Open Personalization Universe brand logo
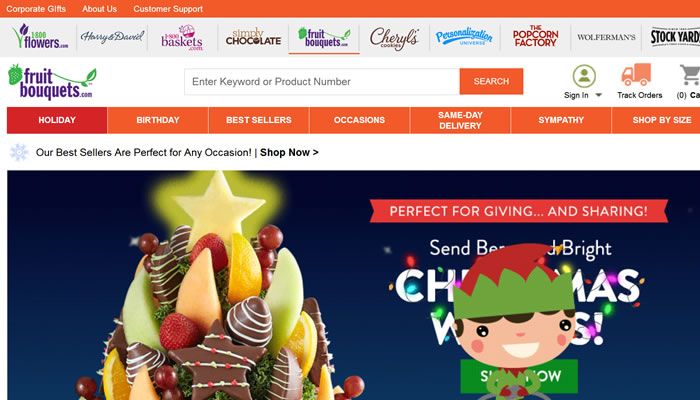The height and width of the screenshot is (400, 700). coord(464,37)
